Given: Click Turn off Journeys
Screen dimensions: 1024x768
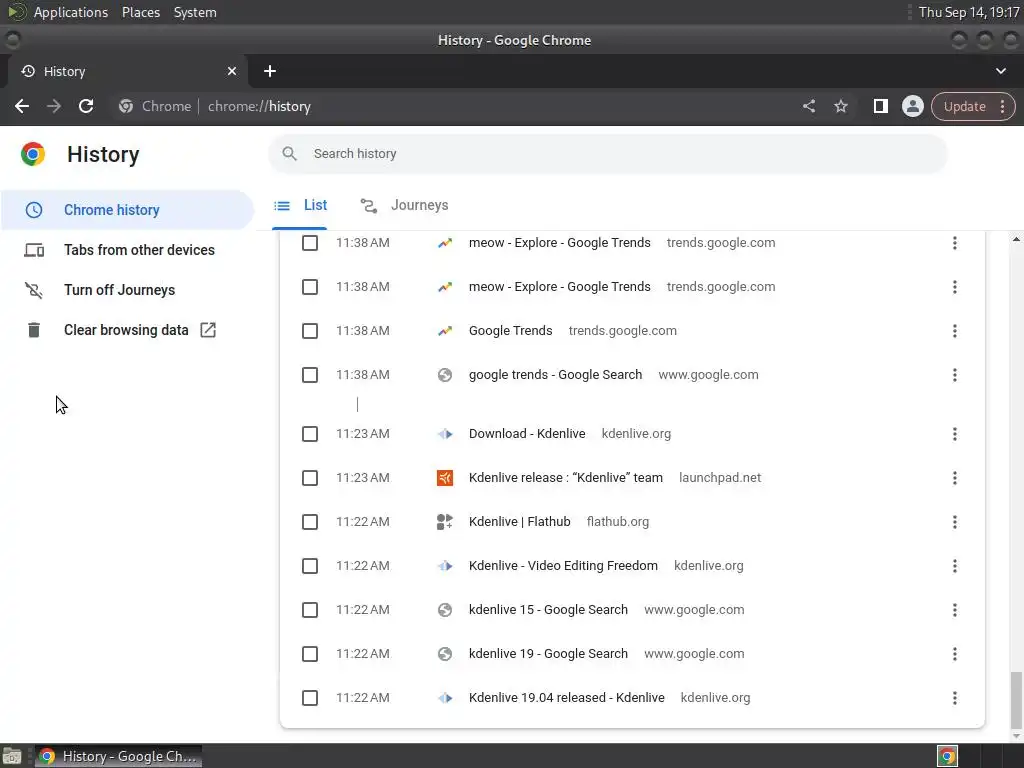Looking at the screenshot, I should pos(127,290).
